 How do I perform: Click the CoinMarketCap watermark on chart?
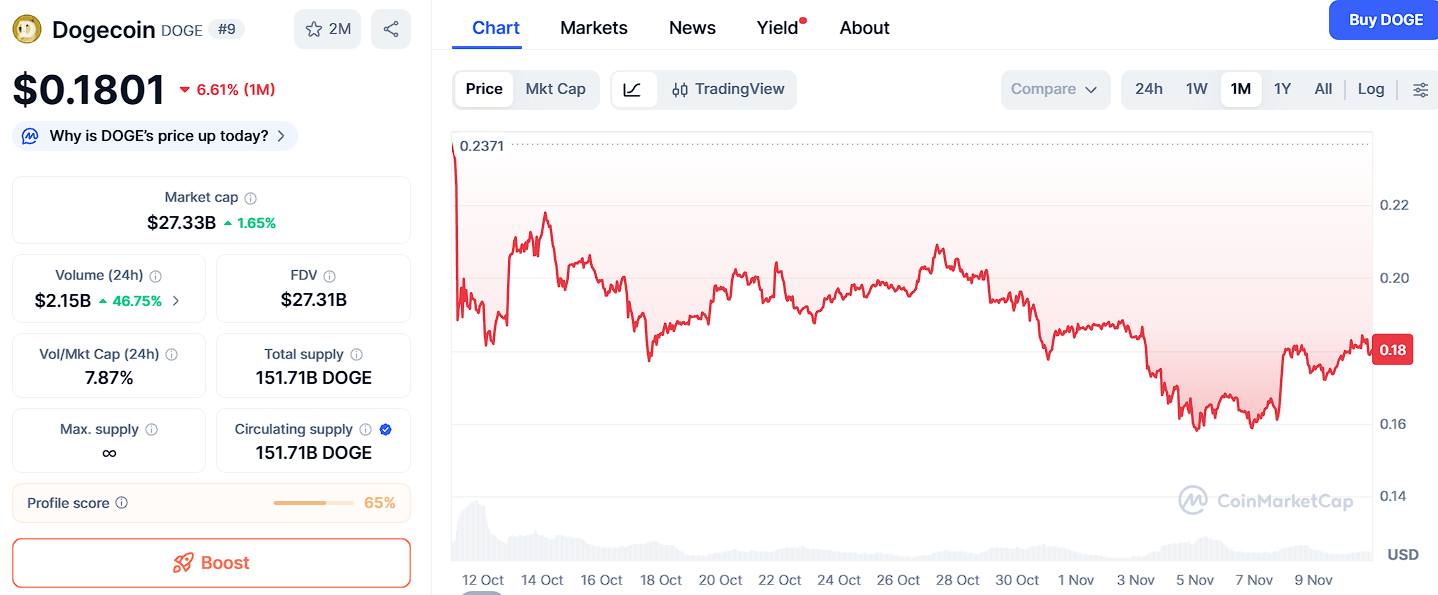(x=1265, y=500)
